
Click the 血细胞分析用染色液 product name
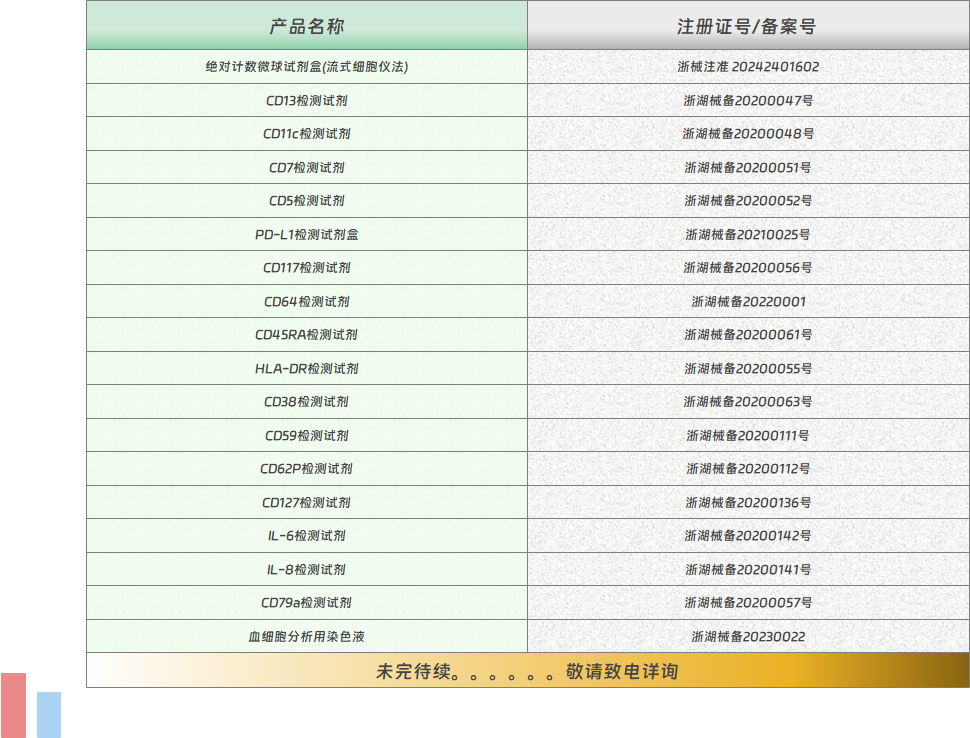(307, 637)
